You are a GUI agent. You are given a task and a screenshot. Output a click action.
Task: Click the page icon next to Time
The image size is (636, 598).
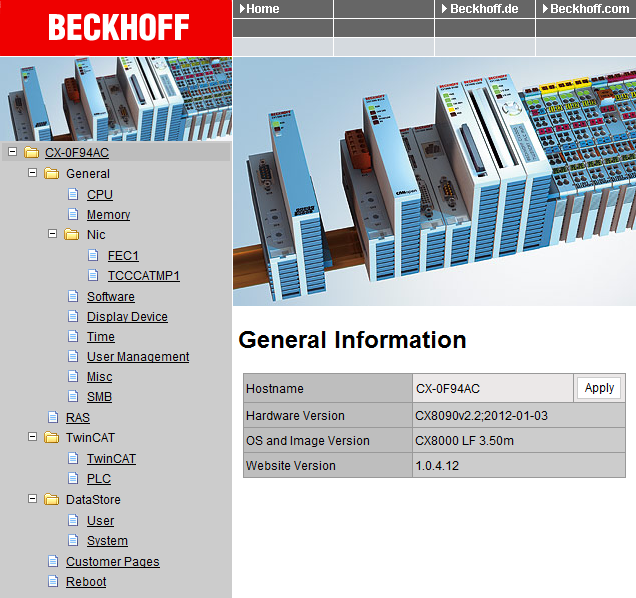73,336
